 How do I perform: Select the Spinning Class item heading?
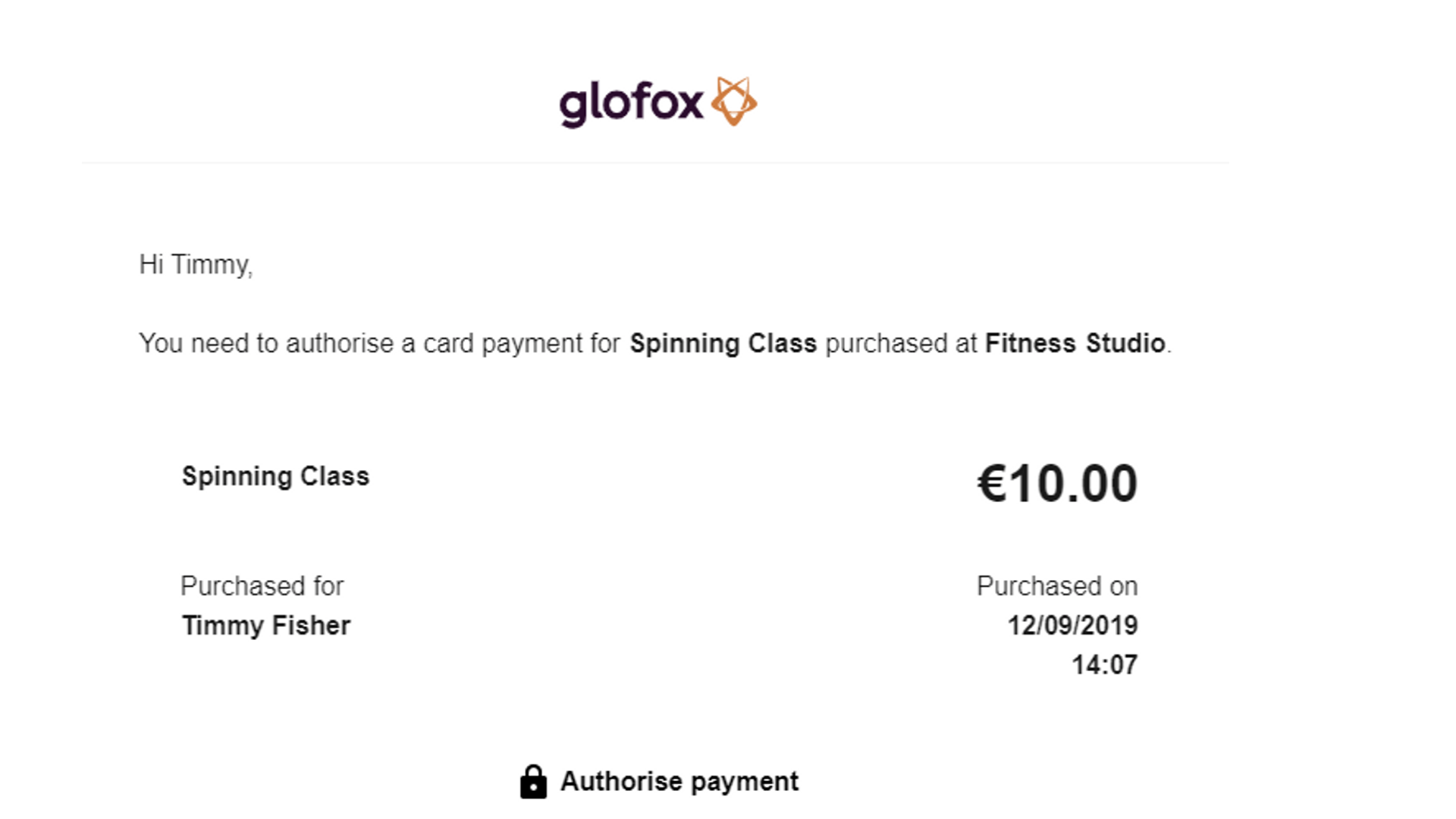click(x=275, y=476)
